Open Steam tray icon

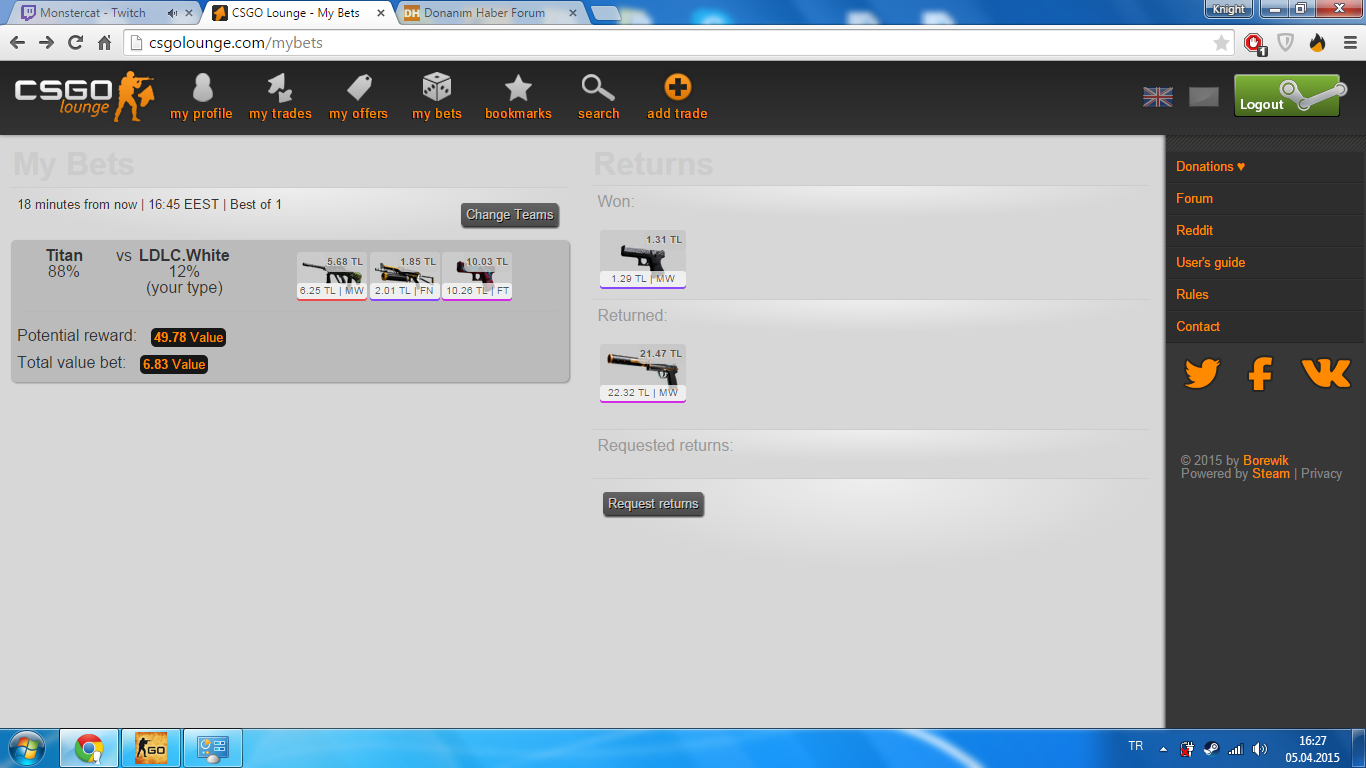pyautogui.click(x=1211, y=748)
